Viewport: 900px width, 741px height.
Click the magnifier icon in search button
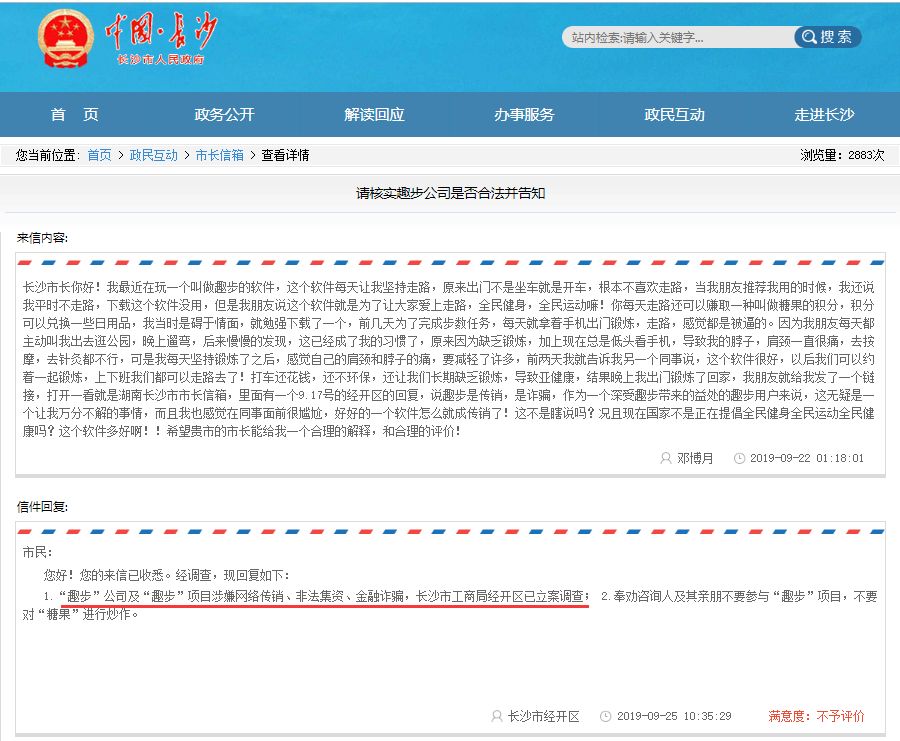pyautogui.click(x=809, y=37)
